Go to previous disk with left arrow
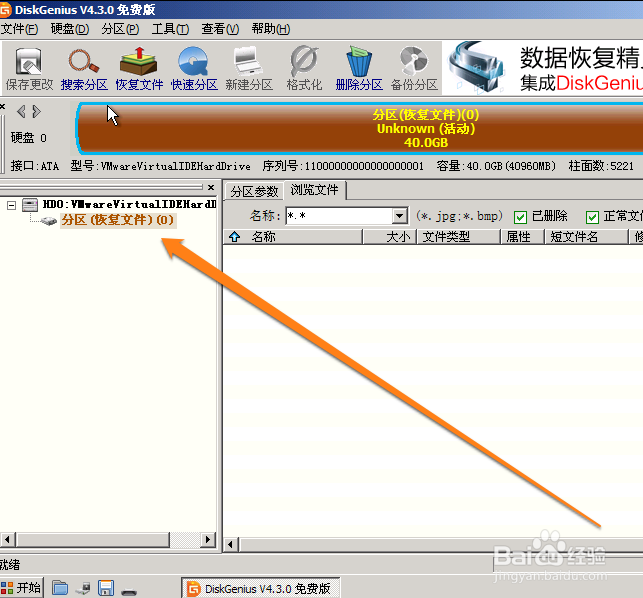 pos(21,112)
